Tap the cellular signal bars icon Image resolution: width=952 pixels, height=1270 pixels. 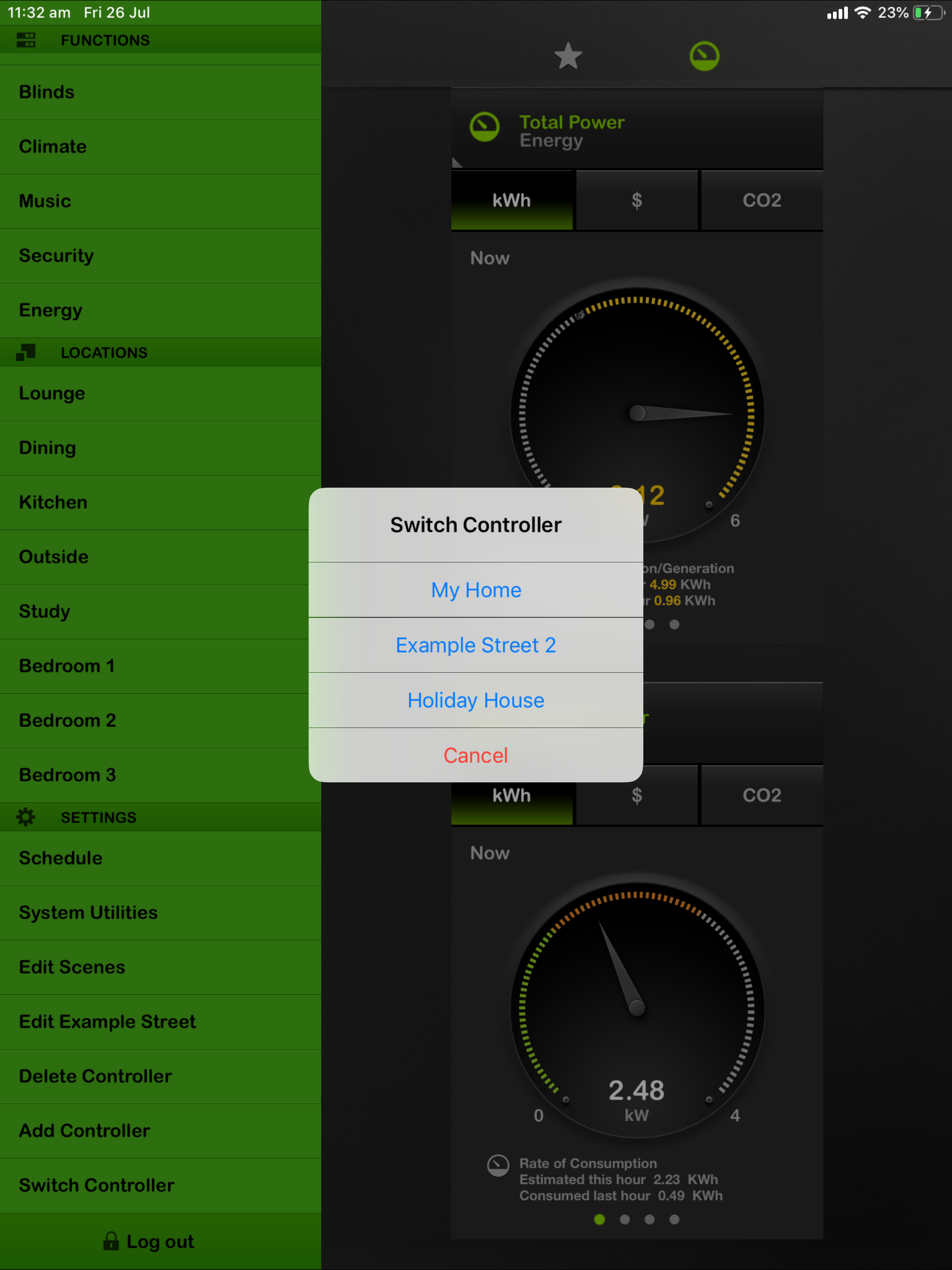click(837, 13)
